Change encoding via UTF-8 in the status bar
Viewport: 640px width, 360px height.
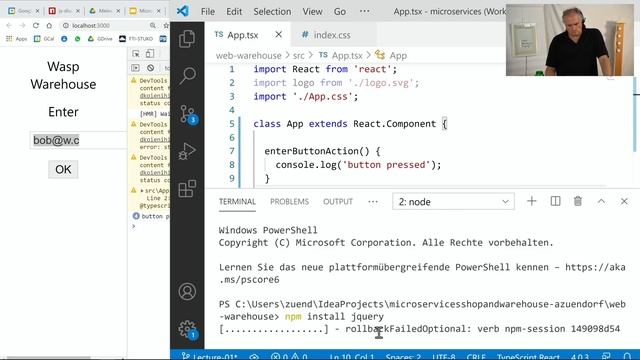click(x=444, y=356)
